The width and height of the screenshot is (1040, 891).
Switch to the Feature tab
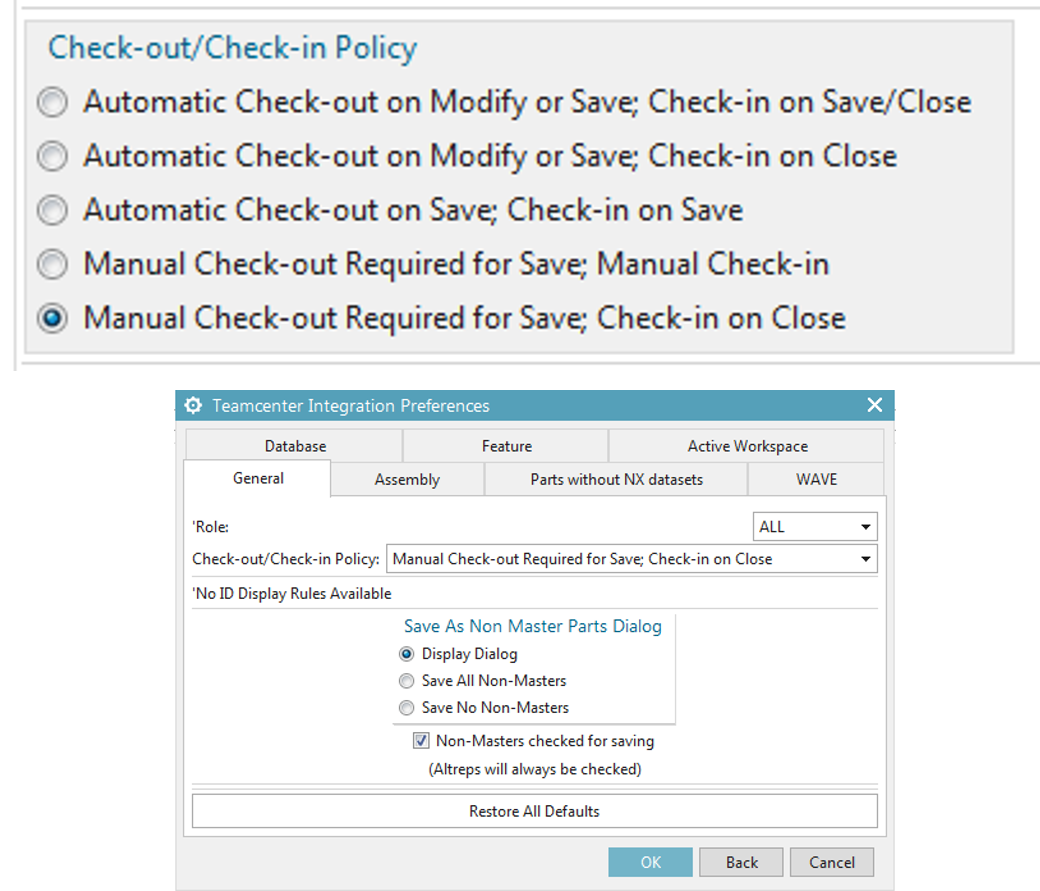tap(506, 445)
